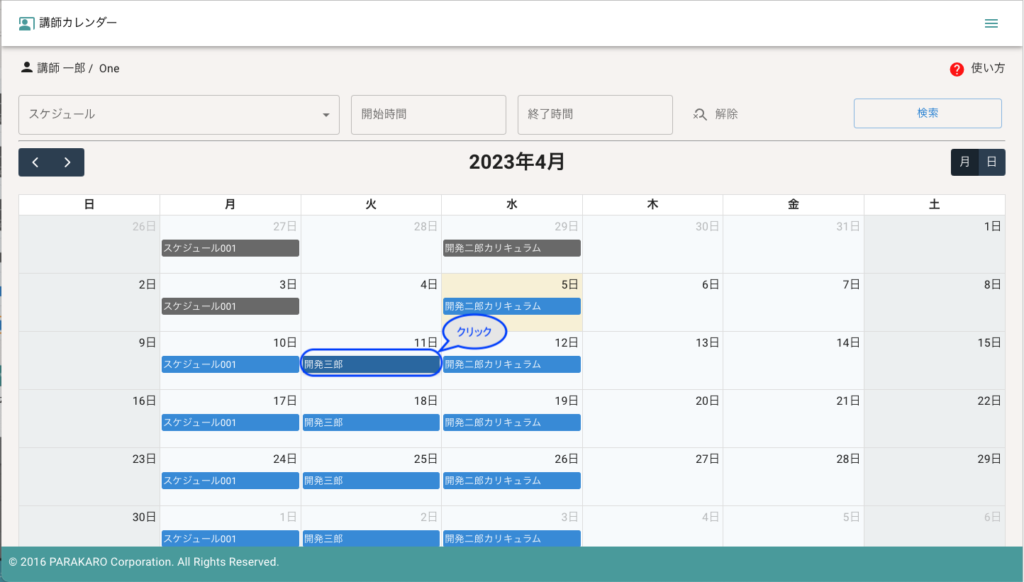1024x582 pixels.
Task: Open the 使い方 help link
Action: click(x=987, y=69)
